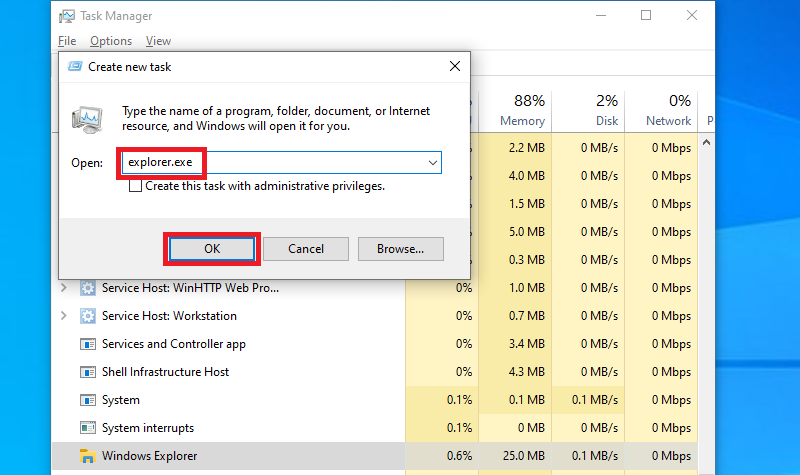This screenshot has width=800, height=475.
Task: Click the Service Host: Workstation gear icon
Action: point(88,316)
